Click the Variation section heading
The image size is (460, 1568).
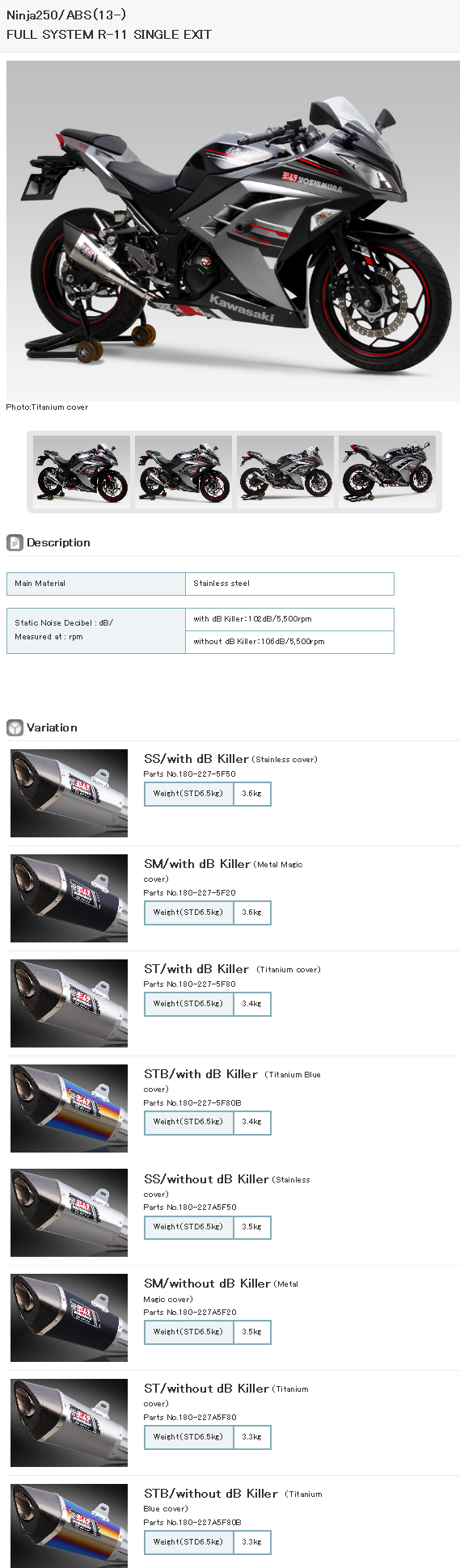(x=52, y=727)
